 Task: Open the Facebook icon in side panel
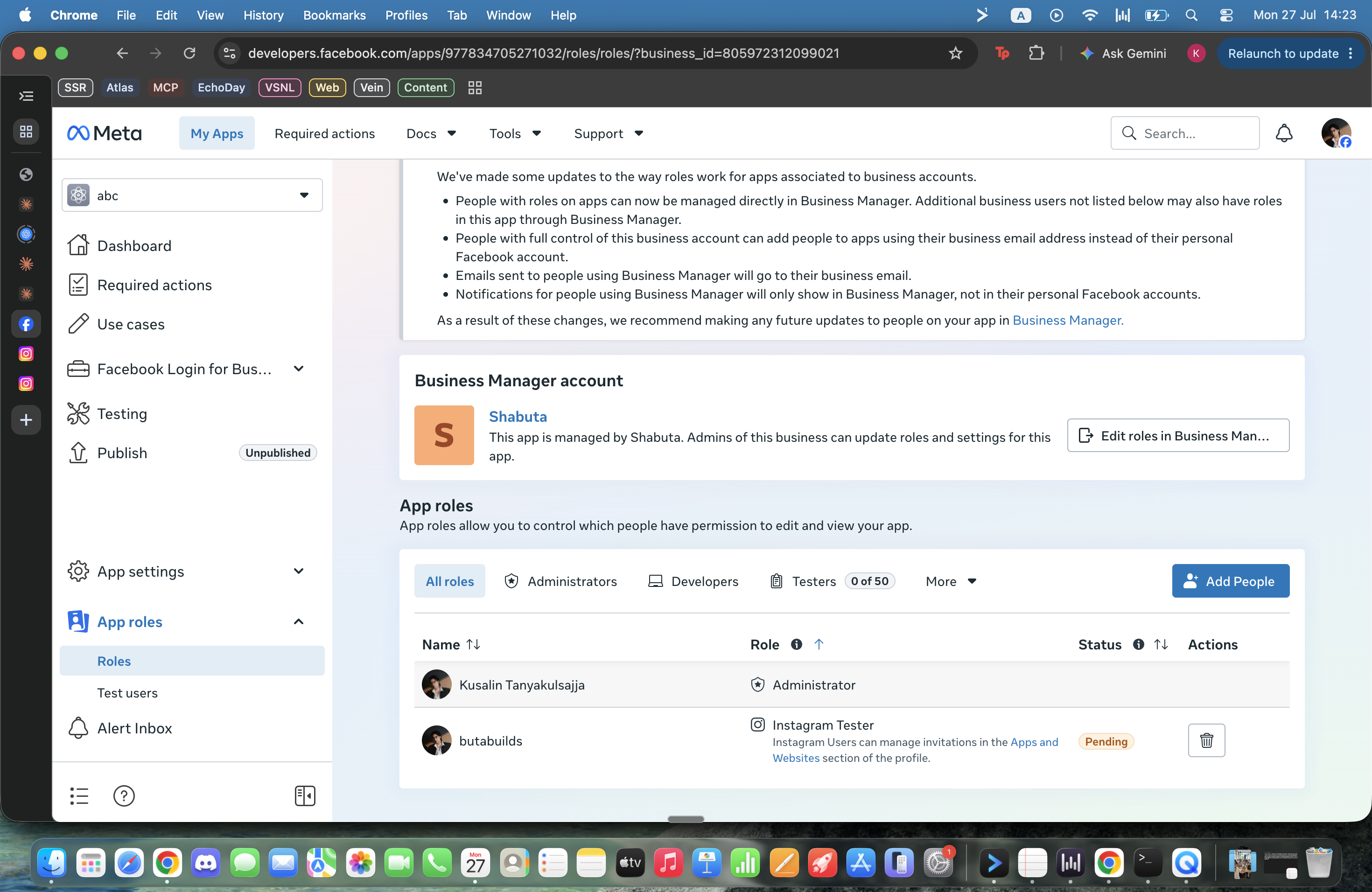pos(26,324)
